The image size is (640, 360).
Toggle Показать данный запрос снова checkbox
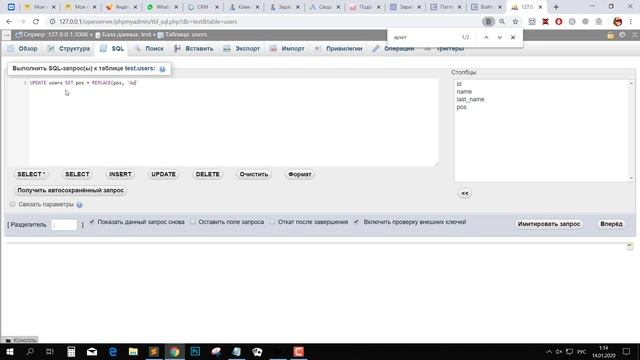point(92,222)
